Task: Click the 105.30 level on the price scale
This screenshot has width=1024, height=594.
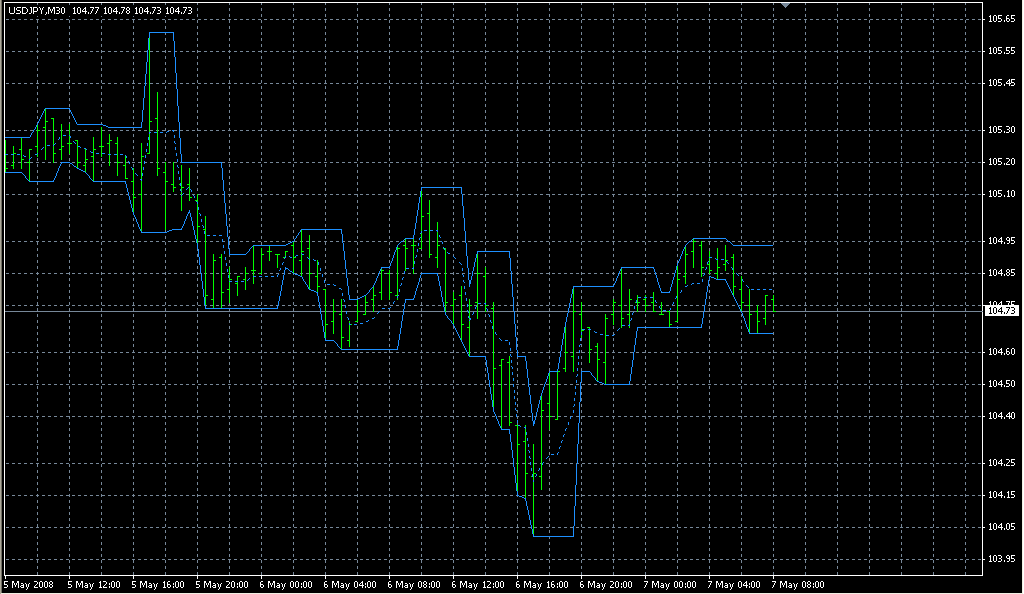Action: tap(1001, 130)
